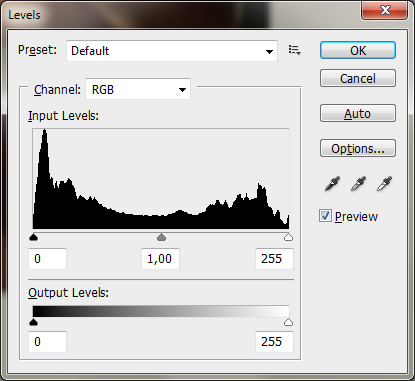Focus the output highlight level field 255
Screen dimensions: 415x381
tap(274, 342)
